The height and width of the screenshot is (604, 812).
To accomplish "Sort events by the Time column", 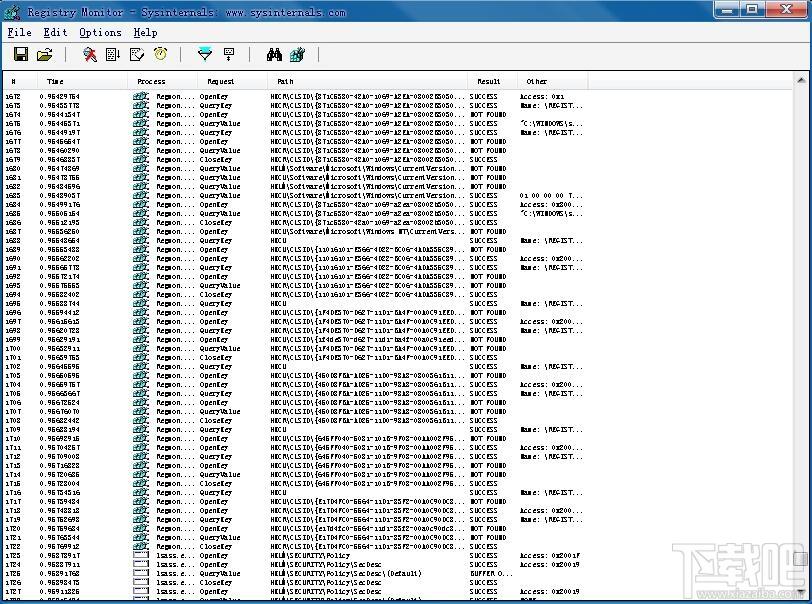I will [55, 82].
